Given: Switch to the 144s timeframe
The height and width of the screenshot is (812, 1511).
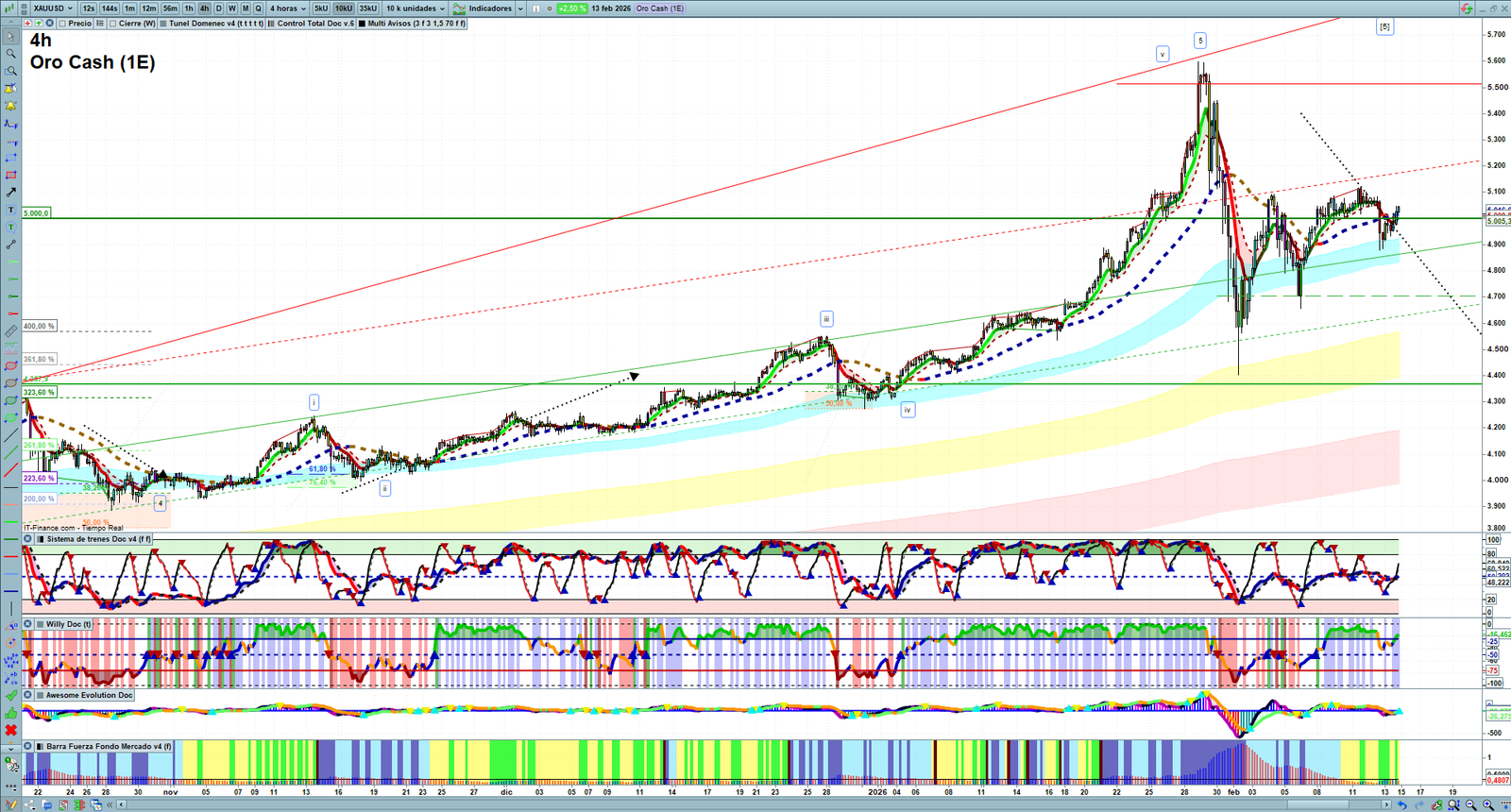Looking at the screenshot, I should click(110, 8).
